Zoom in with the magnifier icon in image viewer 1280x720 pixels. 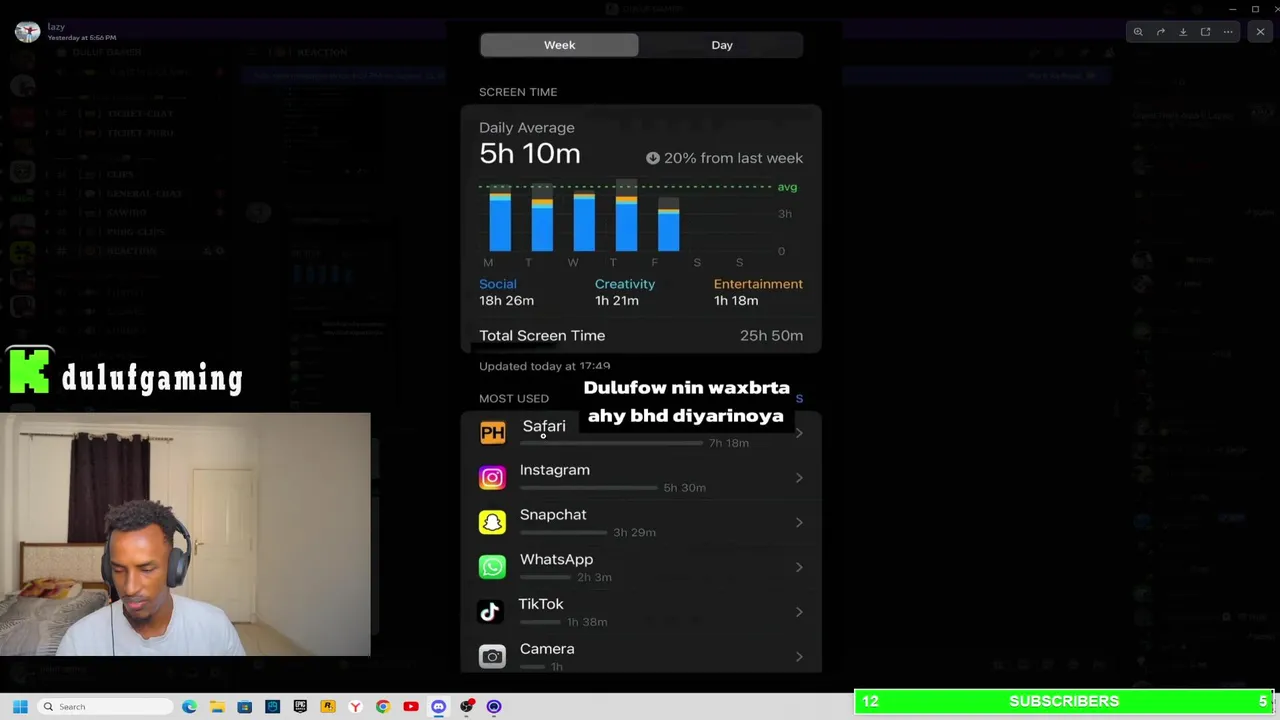[1138, 32]
